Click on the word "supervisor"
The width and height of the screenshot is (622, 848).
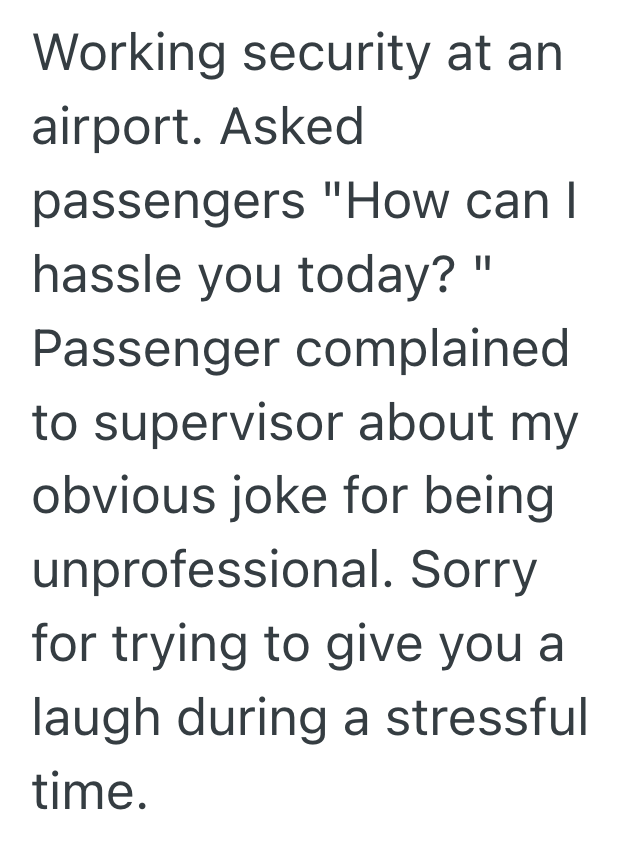(235, 423)
